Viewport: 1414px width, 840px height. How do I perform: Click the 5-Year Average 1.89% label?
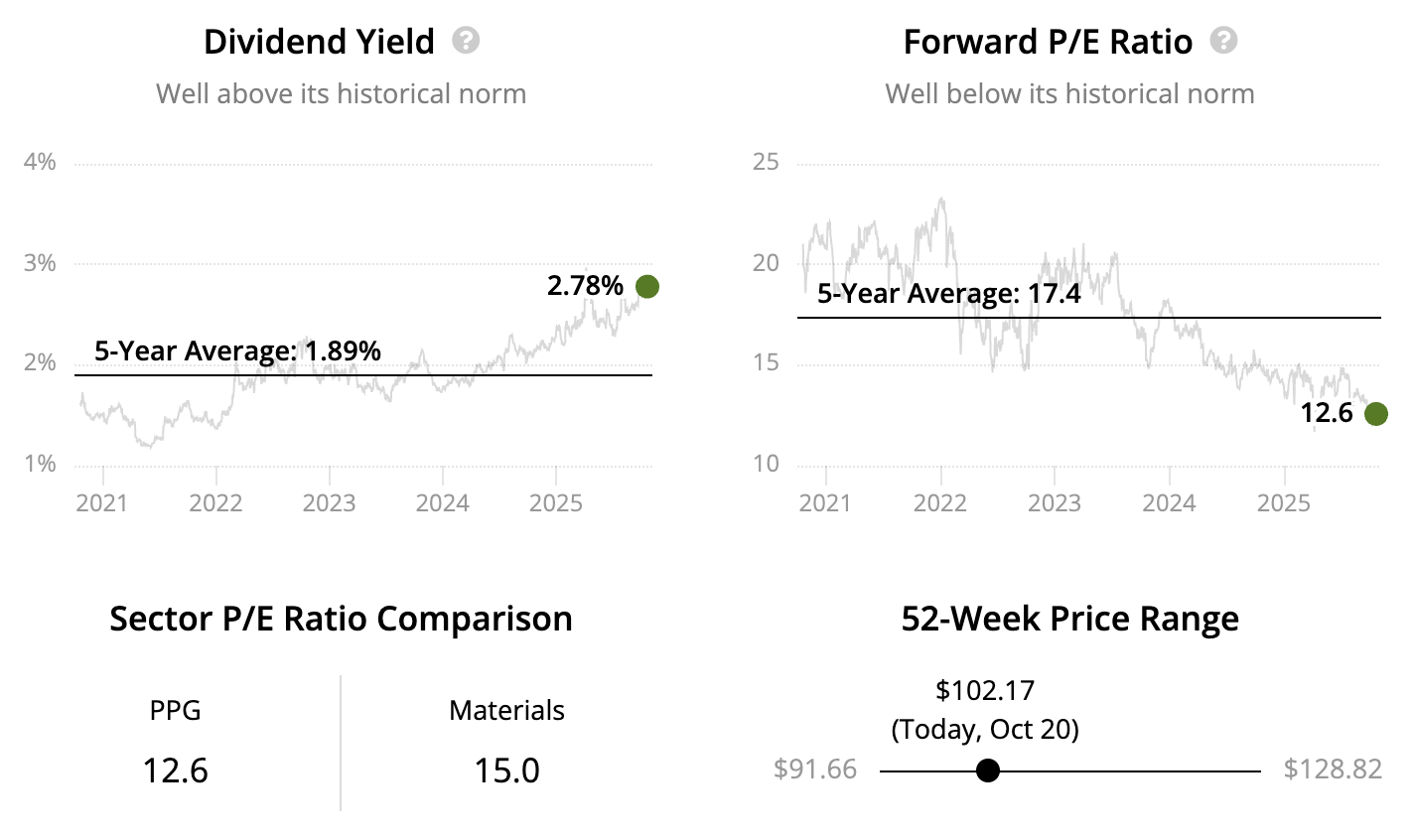(237, 350)
